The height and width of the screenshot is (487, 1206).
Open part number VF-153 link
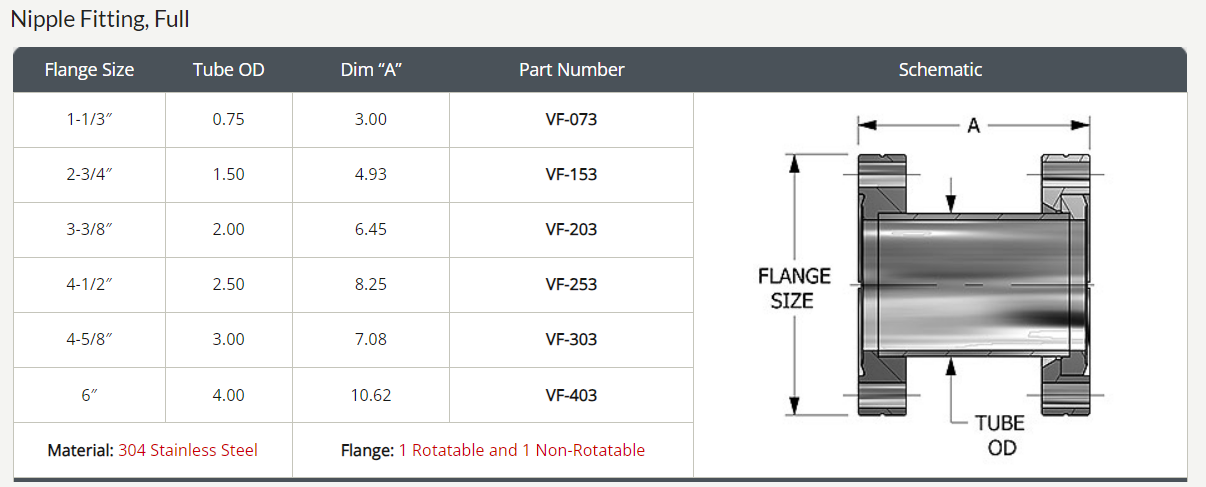pyautogui.click(x=571, y=174)
